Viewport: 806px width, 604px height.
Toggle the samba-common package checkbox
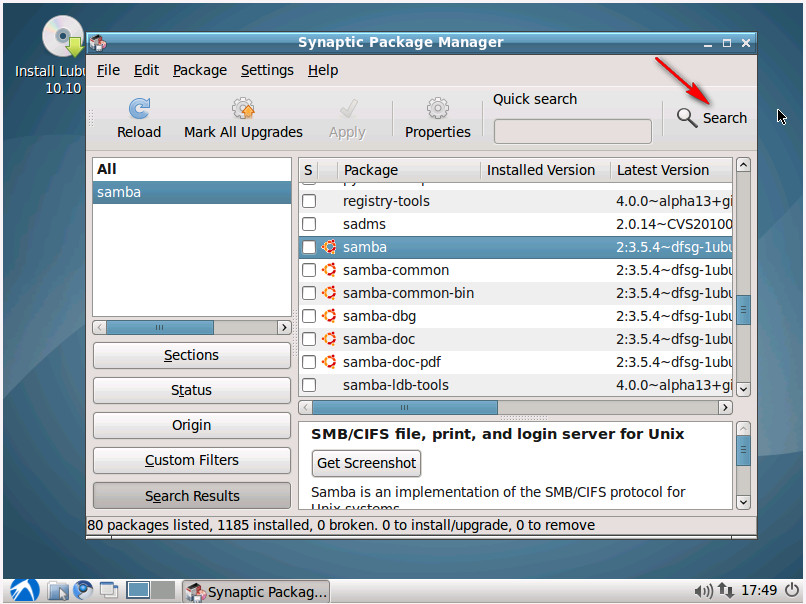coord(309,270)
